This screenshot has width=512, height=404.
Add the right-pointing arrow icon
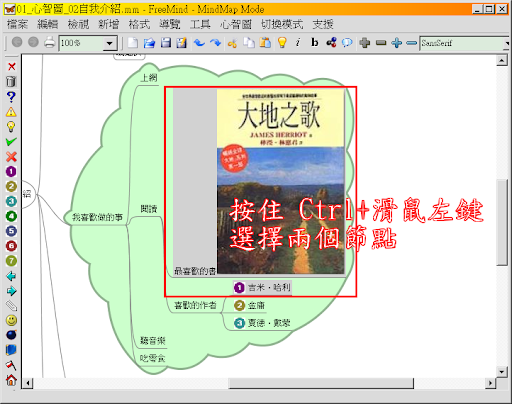pyautogui.click(x=11, y=291)
